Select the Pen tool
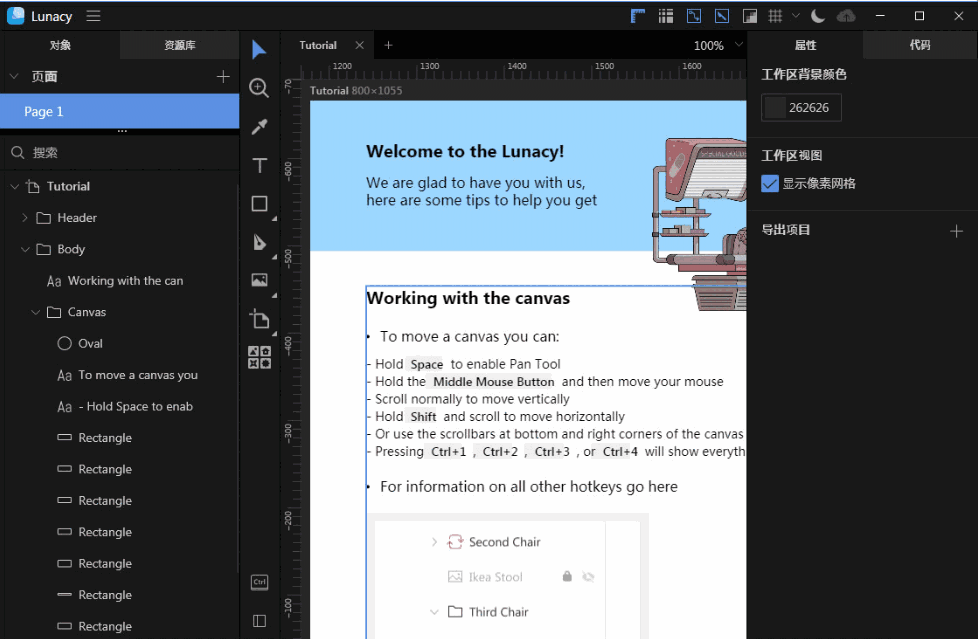978x639 pixels. tap(259, 242)
